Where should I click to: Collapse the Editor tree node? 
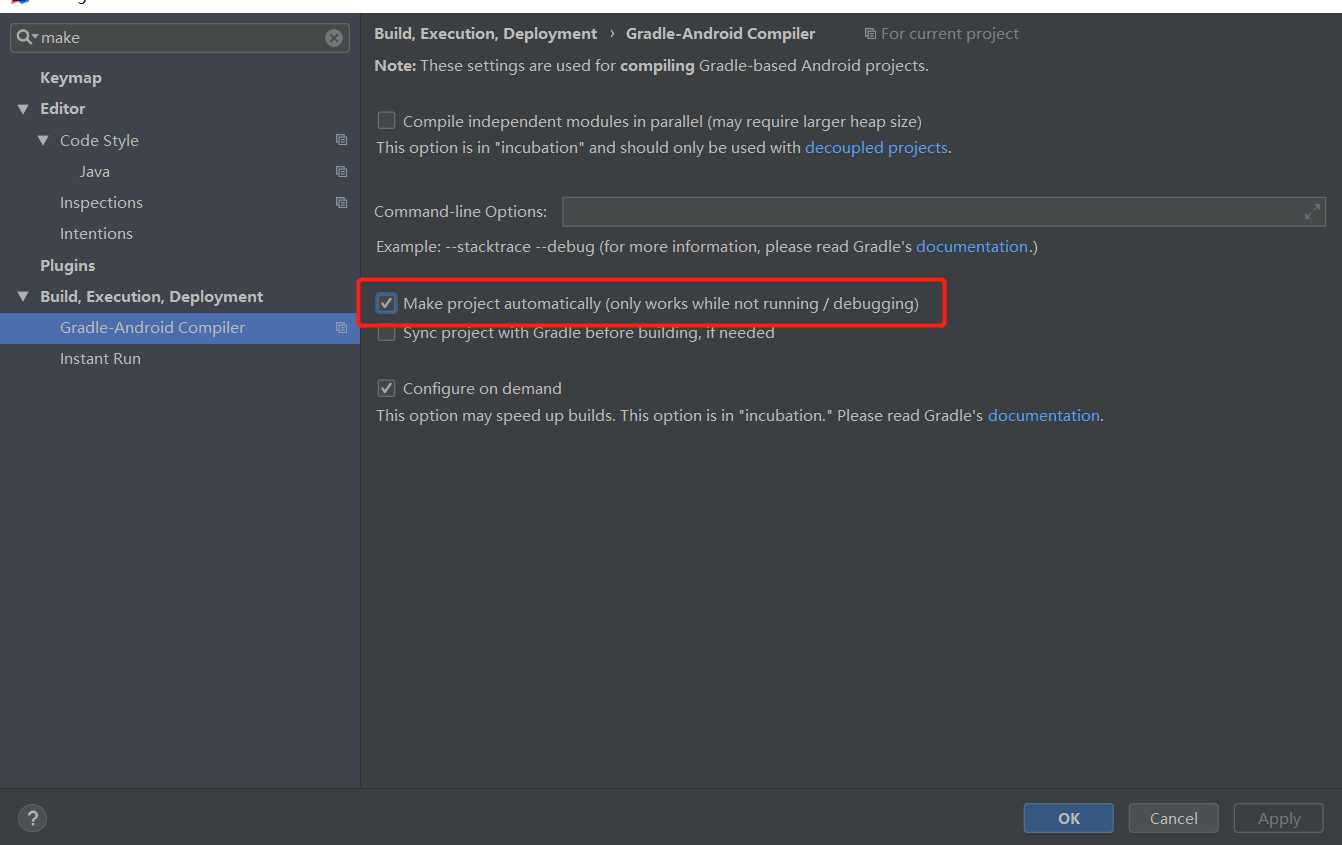23,109
